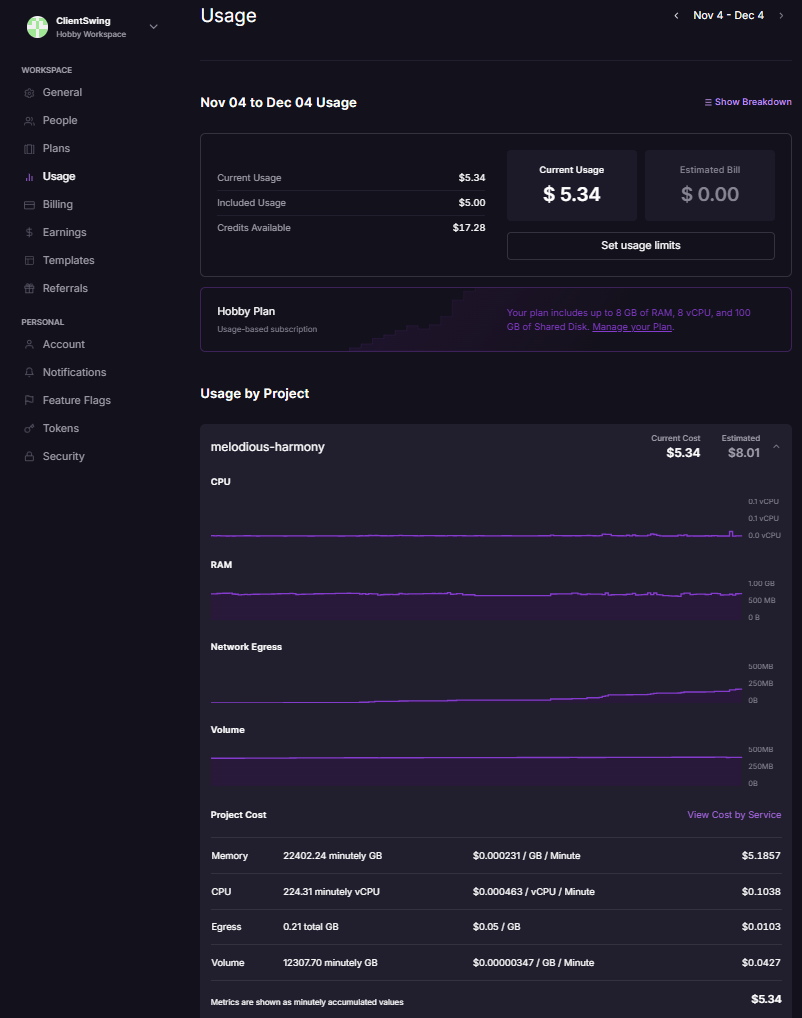
Task: Click the ClientSwing workspace avatar
Action: pyautogui.click(x=37, y=27)
